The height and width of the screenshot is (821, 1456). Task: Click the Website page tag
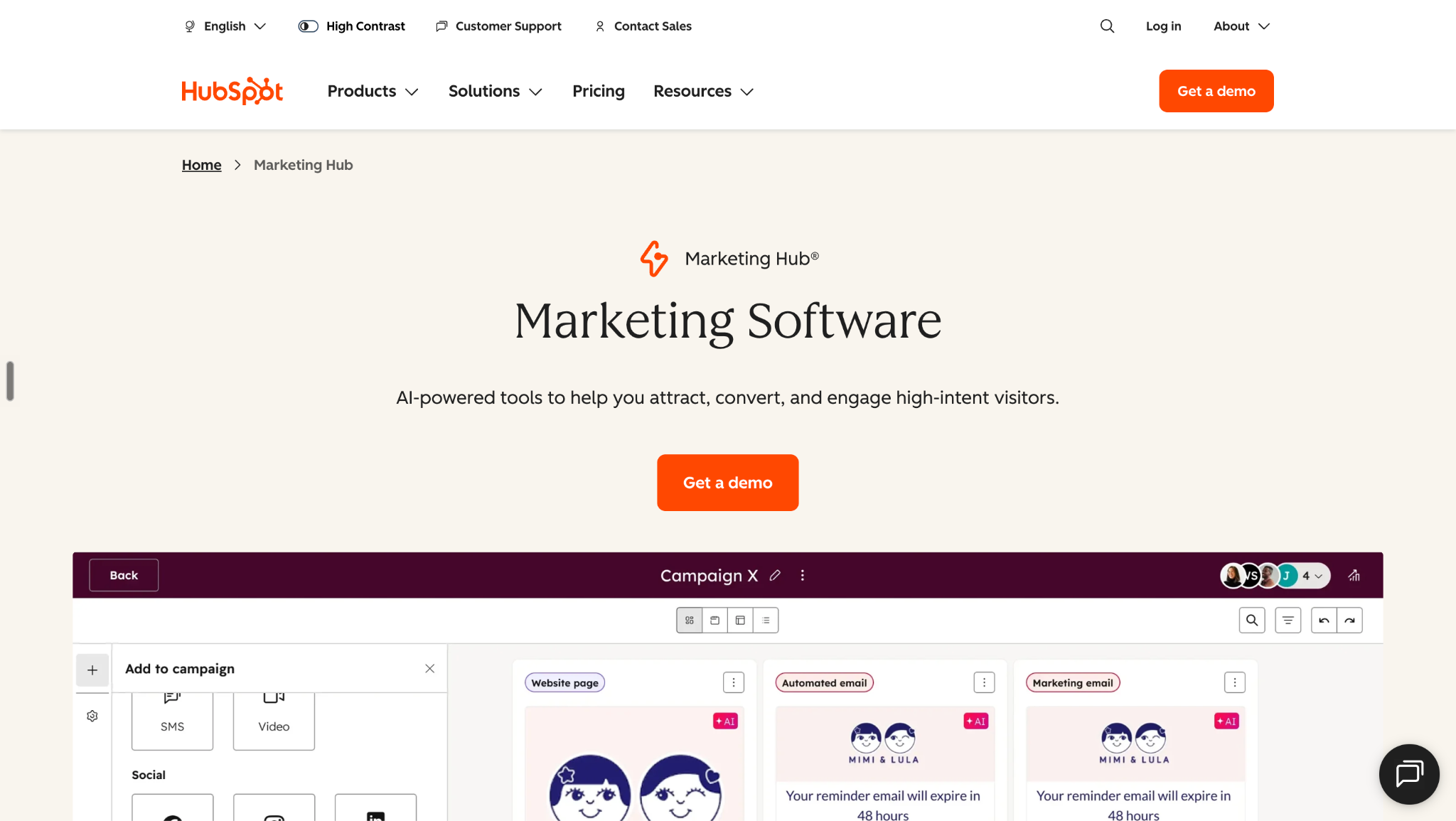pyautogui.click(x=565, y=683)
